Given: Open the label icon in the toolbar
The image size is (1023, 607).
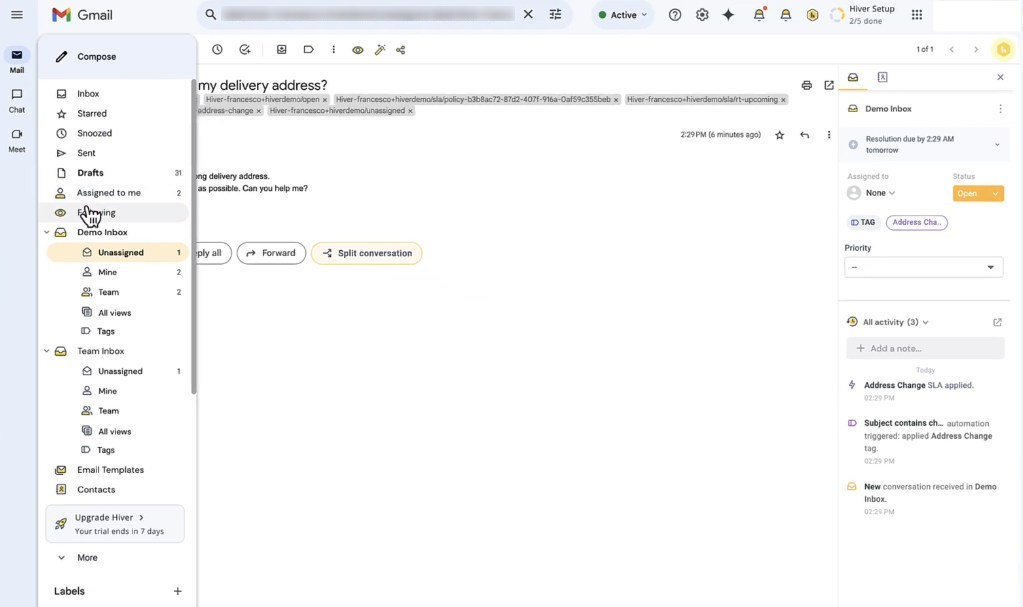Looking at the screenshot, I should coord(307,49).
